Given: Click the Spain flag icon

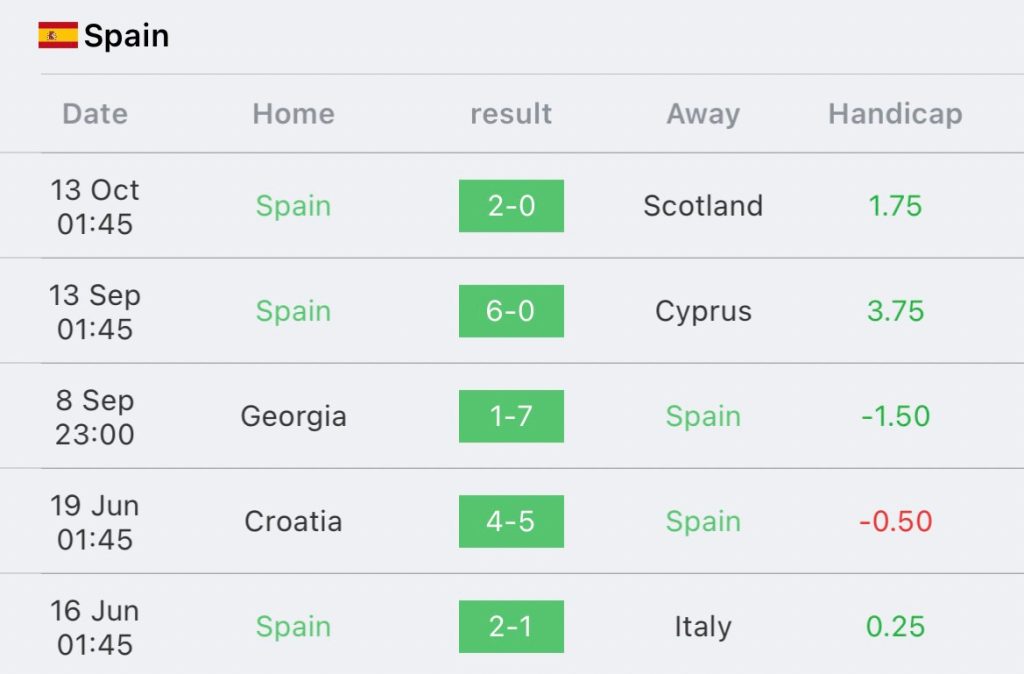Looking at the screenshot, I should click(x=58, y=35).
